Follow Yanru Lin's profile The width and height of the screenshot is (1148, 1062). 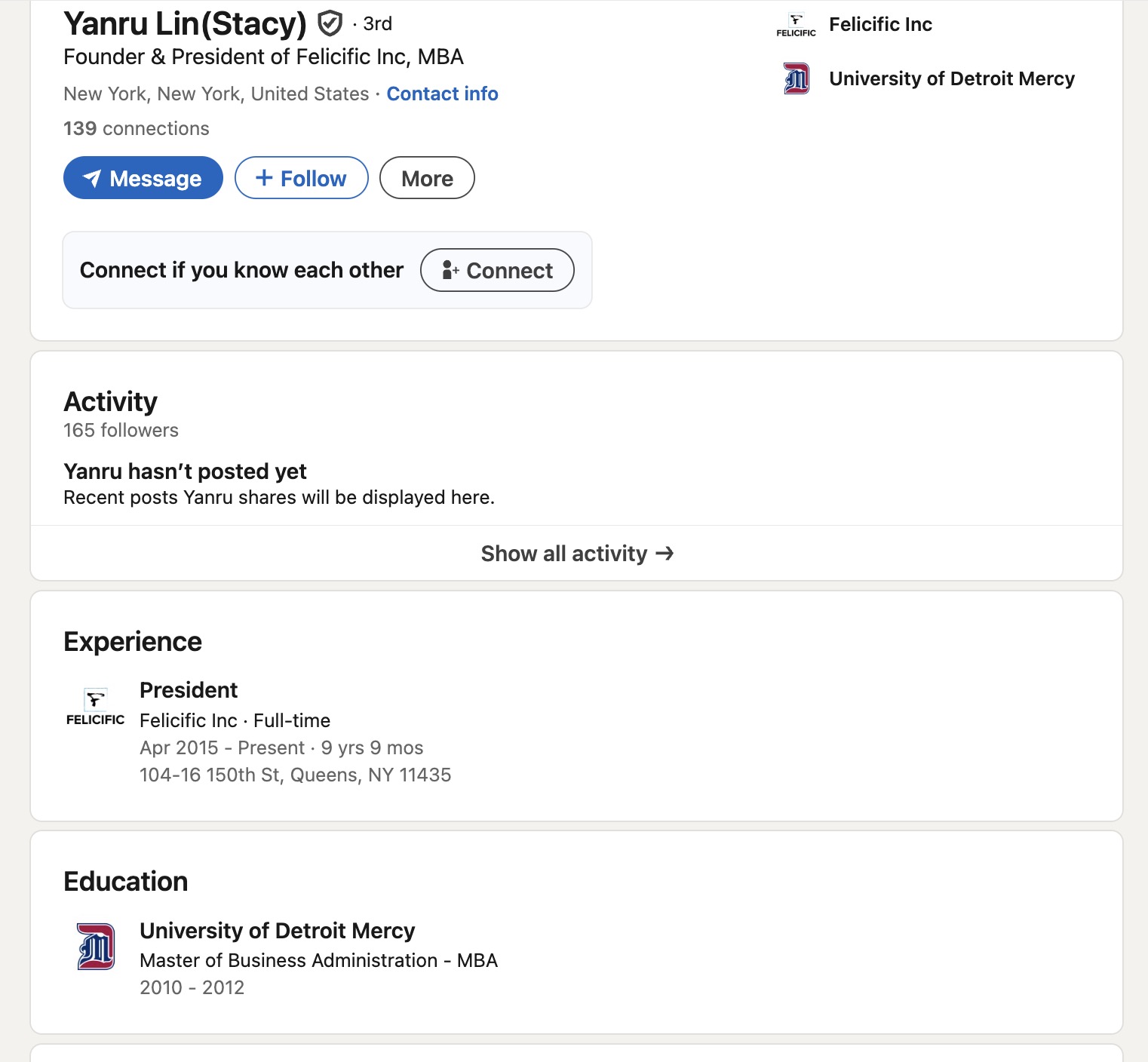point(302,178)
